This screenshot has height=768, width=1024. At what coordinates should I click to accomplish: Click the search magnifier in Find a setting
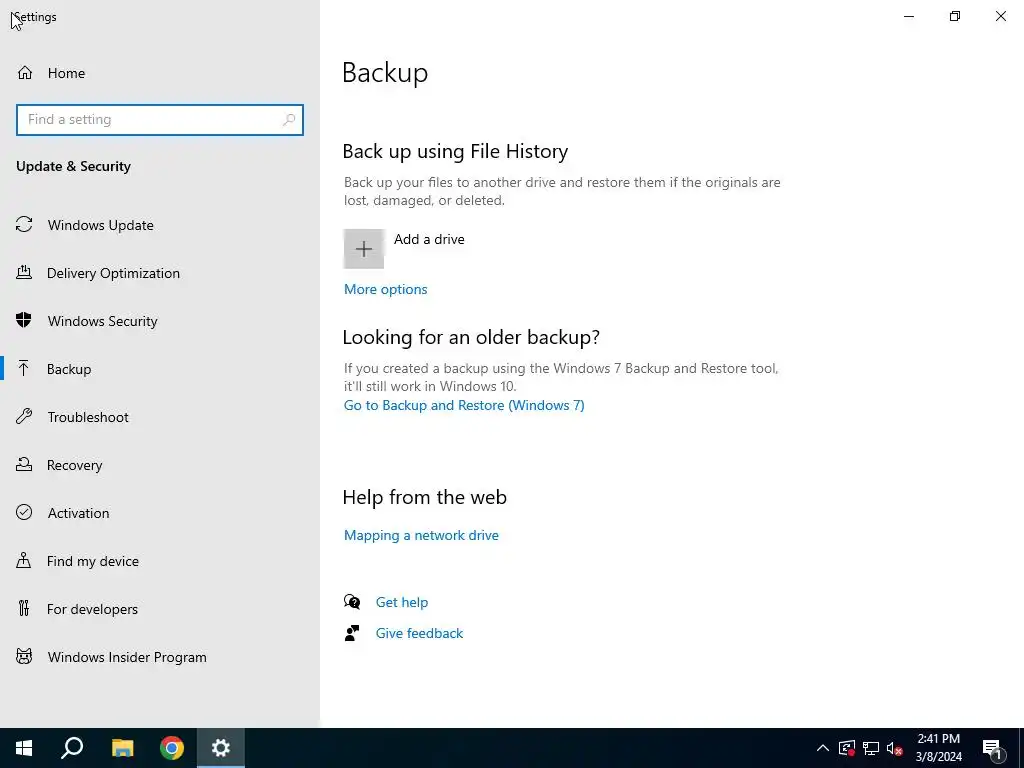289,120
